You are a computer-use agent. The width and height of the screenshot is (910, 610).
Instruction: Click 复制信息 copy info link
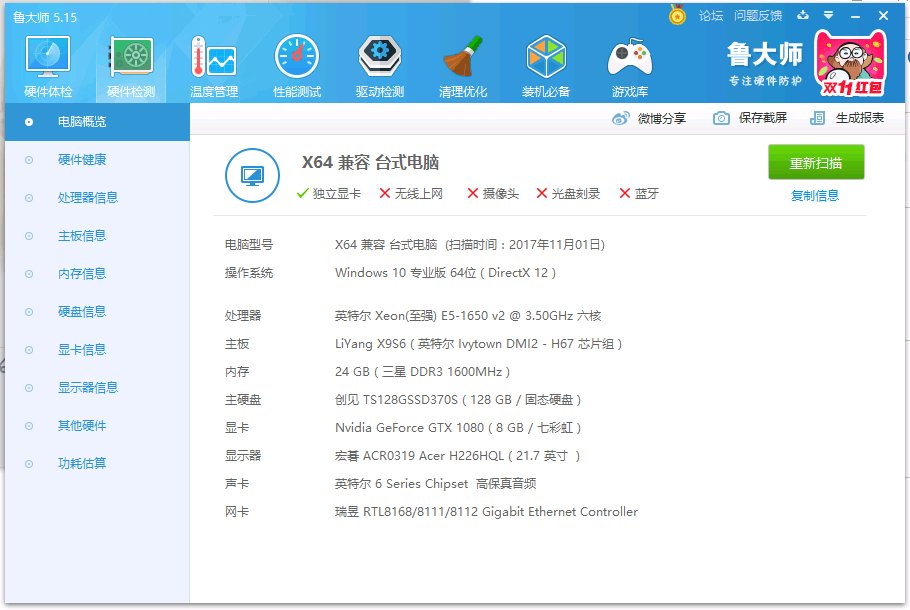click(815, 196)
